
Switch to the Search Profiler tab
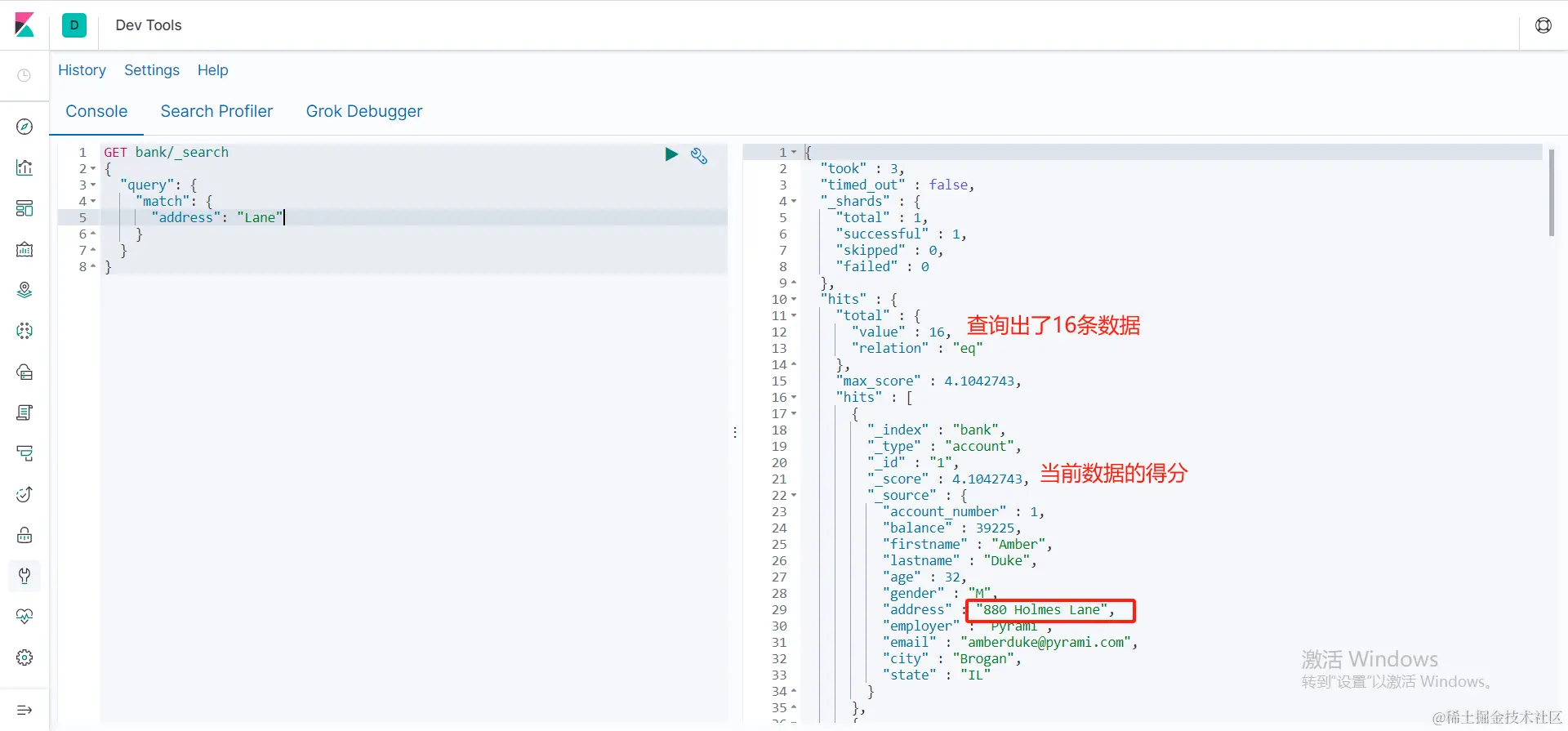pos(216,111)
